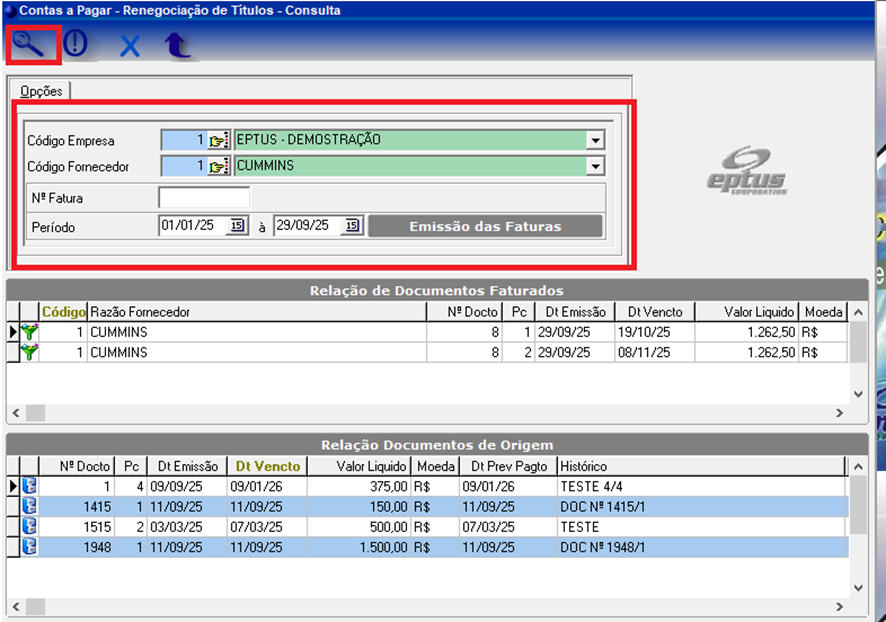This screenshot has width=886, height=622.
Task: Open the Código Empresa lookup icon
Action: (219, 140)
